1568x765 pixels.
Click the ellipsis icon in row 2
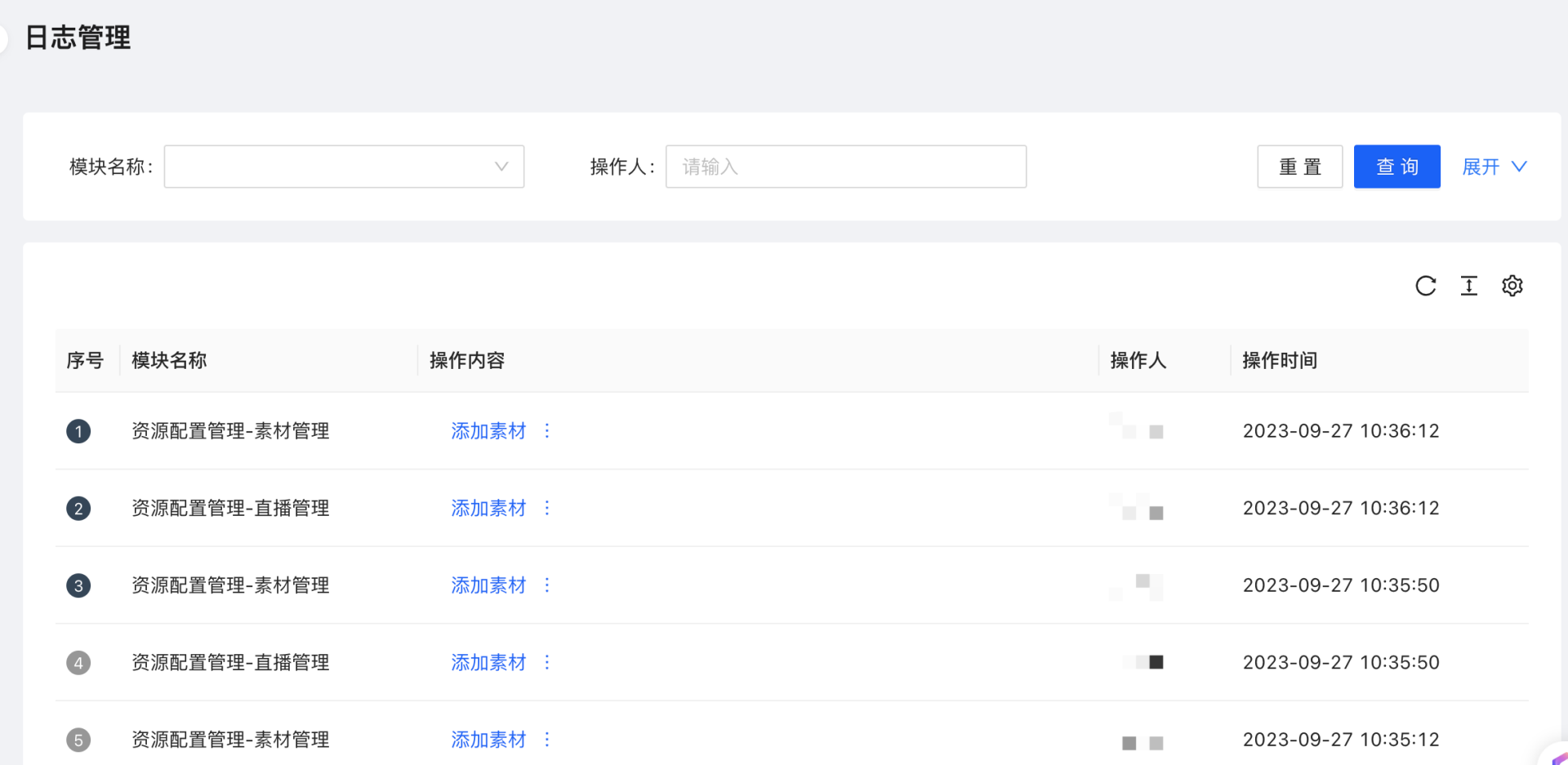[547, 508]
